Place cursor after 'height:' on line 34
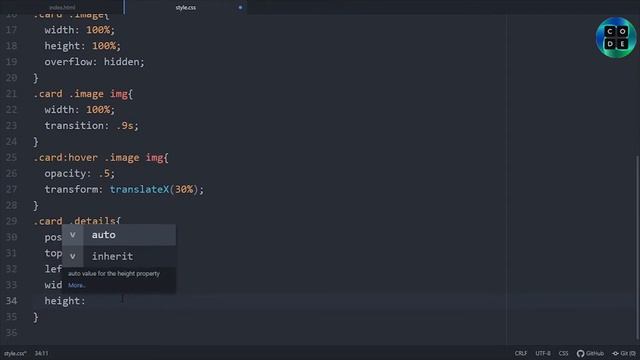The height and width of the screenshot is (360, 640). [87, 301]
